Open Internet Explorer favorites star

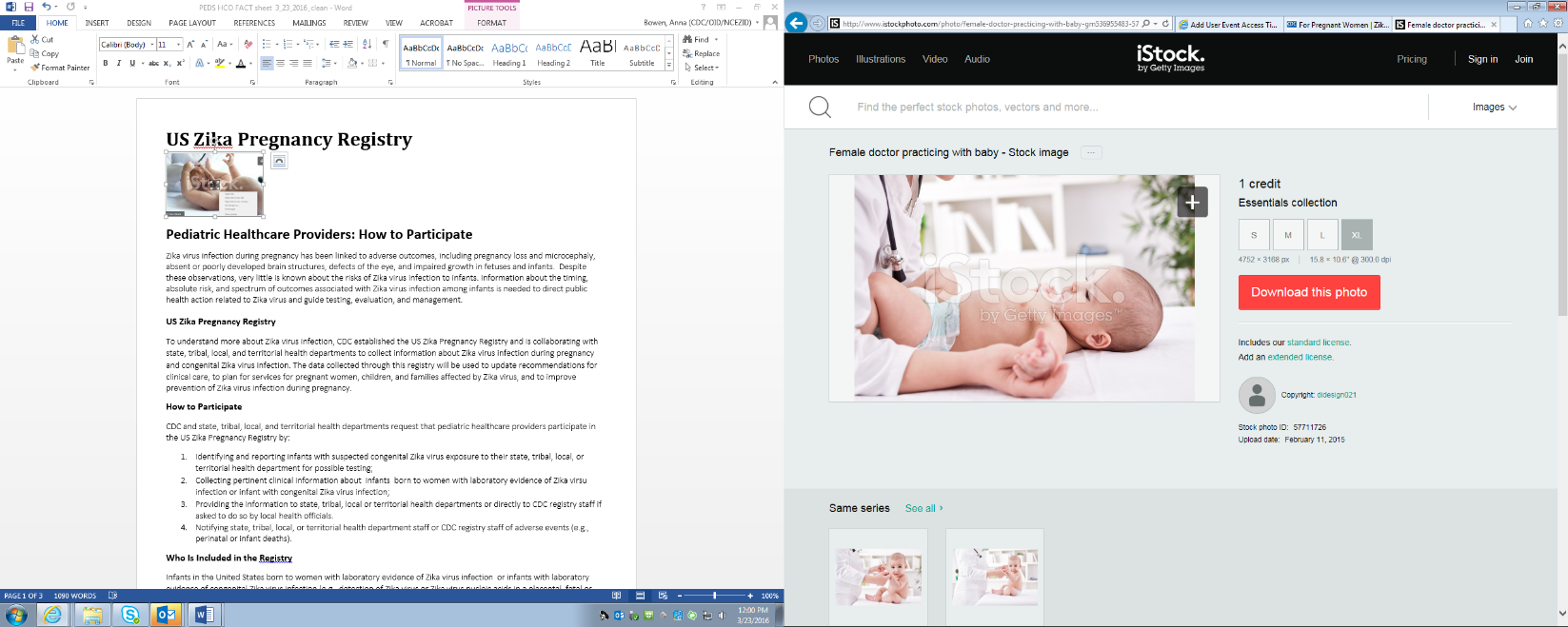(1542, 23)
